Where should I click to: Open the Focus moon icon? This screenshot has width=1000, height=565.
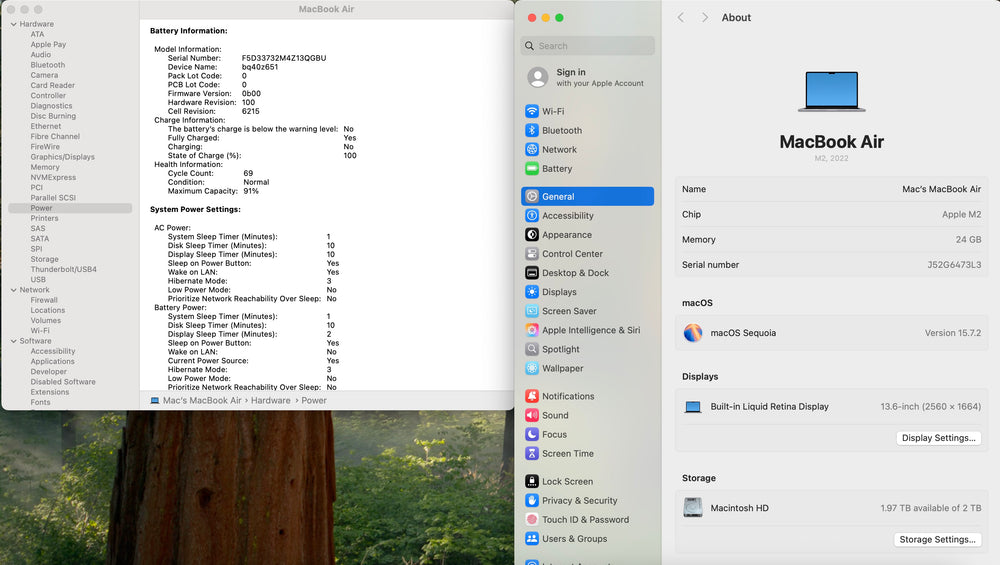tap(532, 435)
